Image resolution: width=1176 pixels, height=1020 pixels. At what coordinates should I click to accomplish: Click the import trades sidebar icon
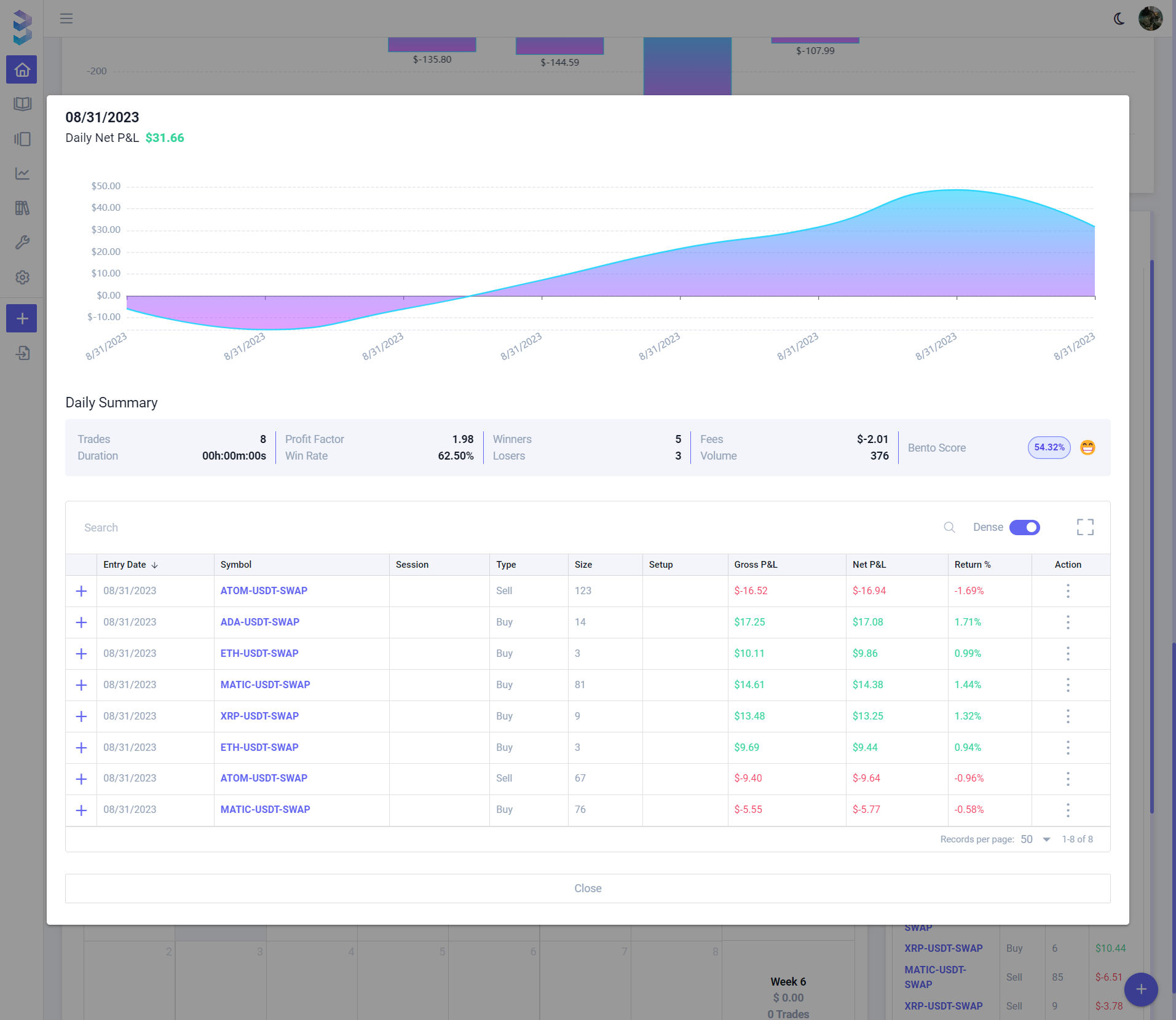click(x=22, y=353)
